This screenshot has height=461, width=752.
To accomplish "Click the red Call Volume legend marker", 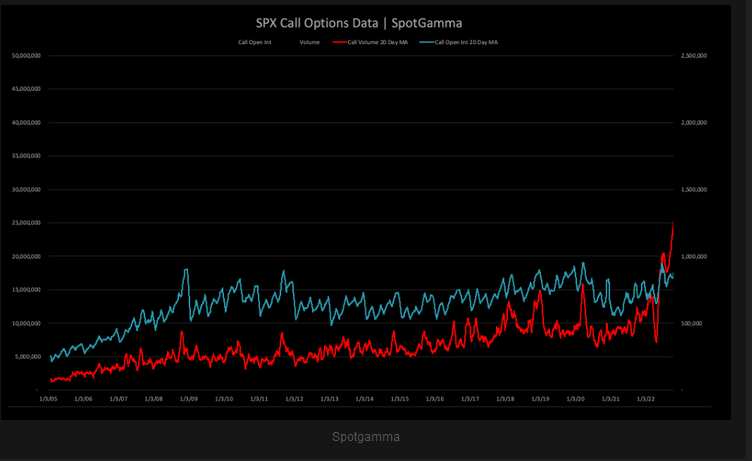I will coord(339,43).
